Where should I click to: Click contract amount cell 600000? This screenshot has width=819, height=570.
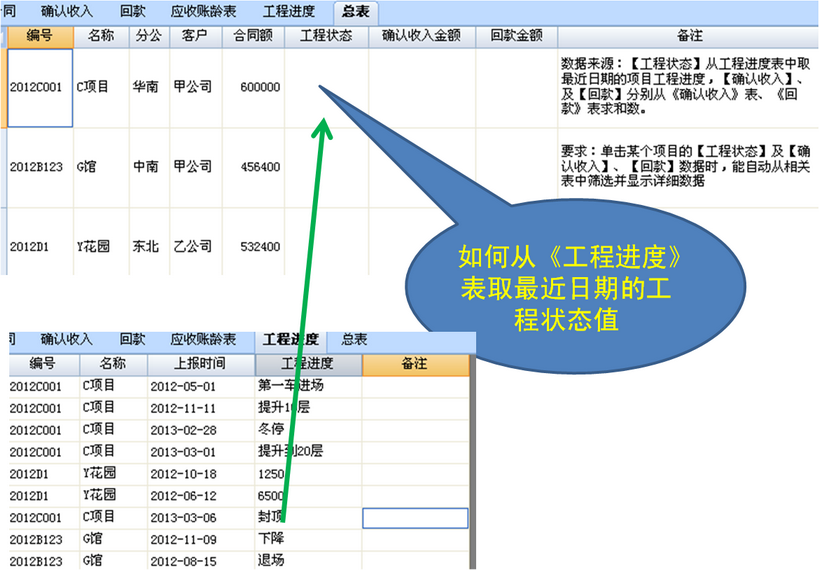point(260,87)
